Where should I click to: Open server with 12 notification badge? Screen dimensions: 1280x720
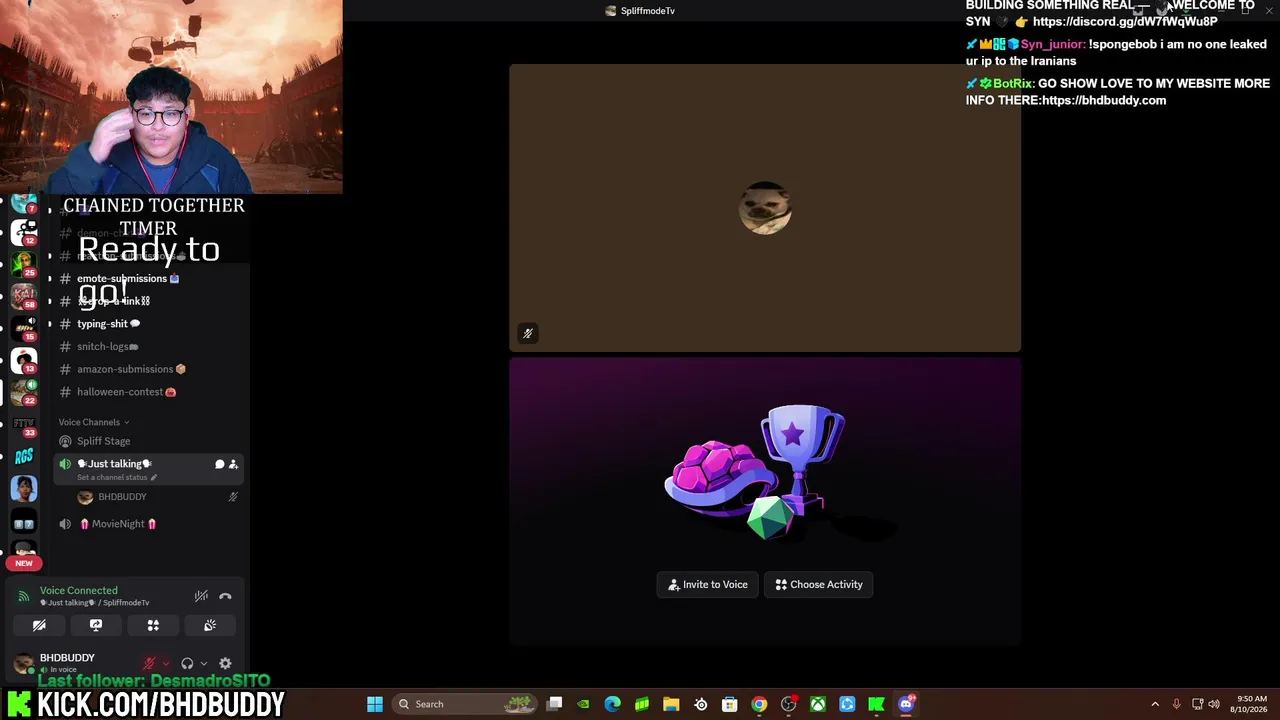(x=24, y=233)
